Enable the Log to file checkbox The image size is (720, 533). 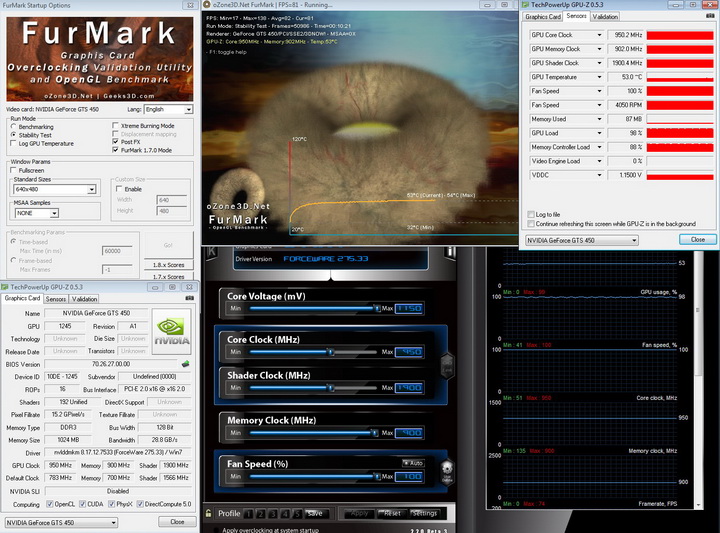click(x=531, y=214)
